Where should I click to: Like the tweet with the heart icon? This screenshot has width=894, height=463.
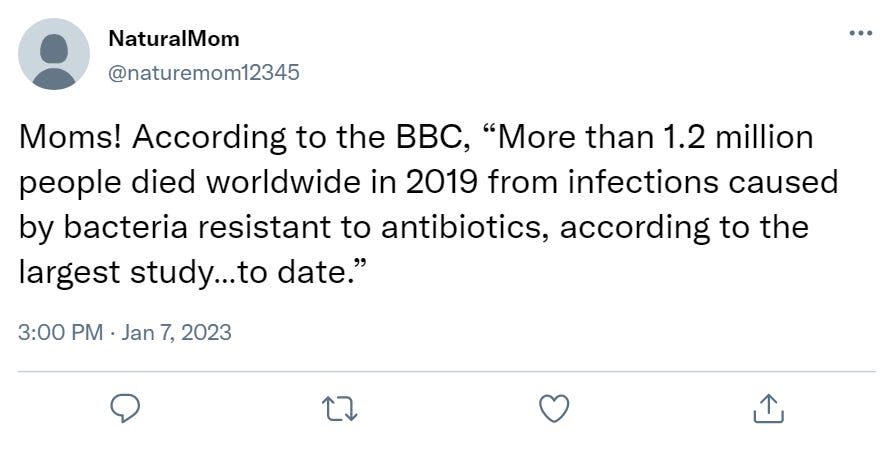[x=554, y=408]
